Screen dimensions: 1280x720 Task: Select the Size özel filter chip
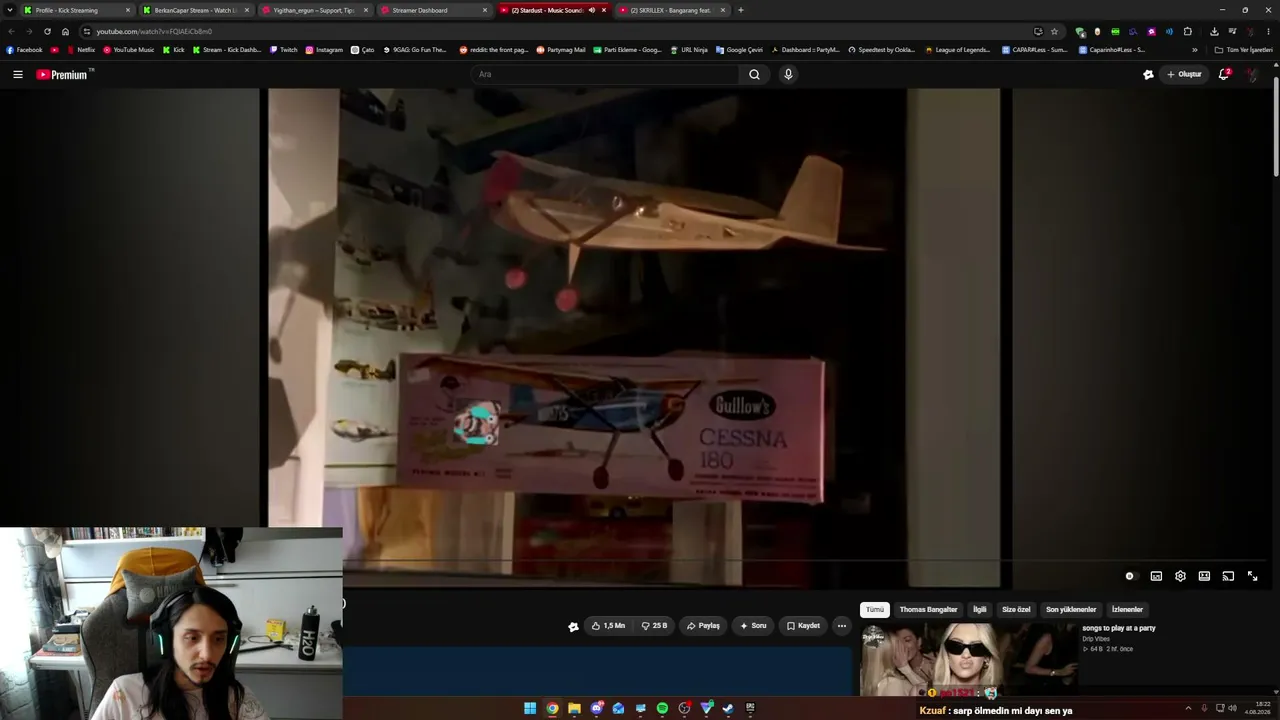pyautogui.click(x=1016, y=609)
